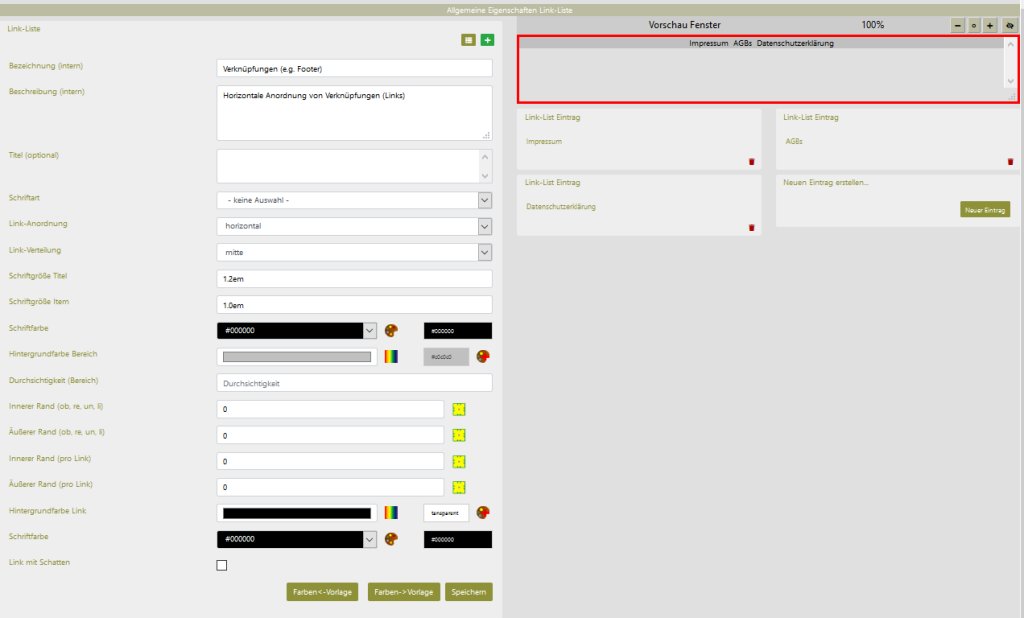Click palette icon beside Hintergrundfarbe Link transparent field
The height and width of the screenshot is (618, 1024).
(484, 513)
